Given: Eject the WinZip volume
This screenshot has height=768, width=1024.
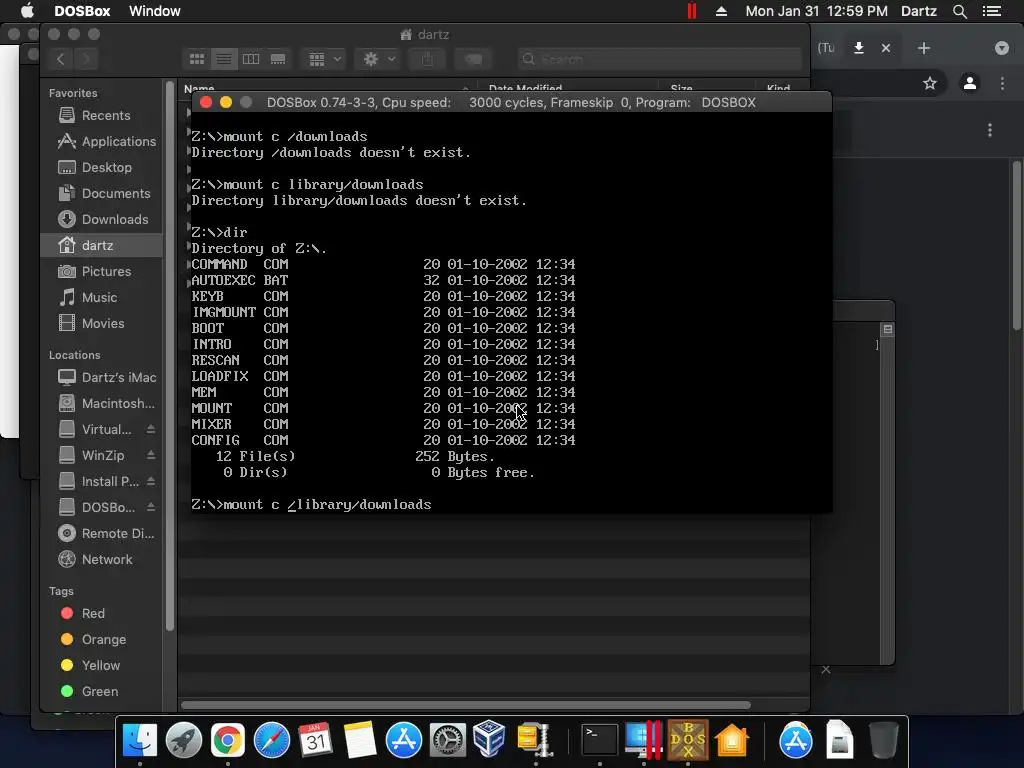Looking at the screenshot, I should [151, 455].
